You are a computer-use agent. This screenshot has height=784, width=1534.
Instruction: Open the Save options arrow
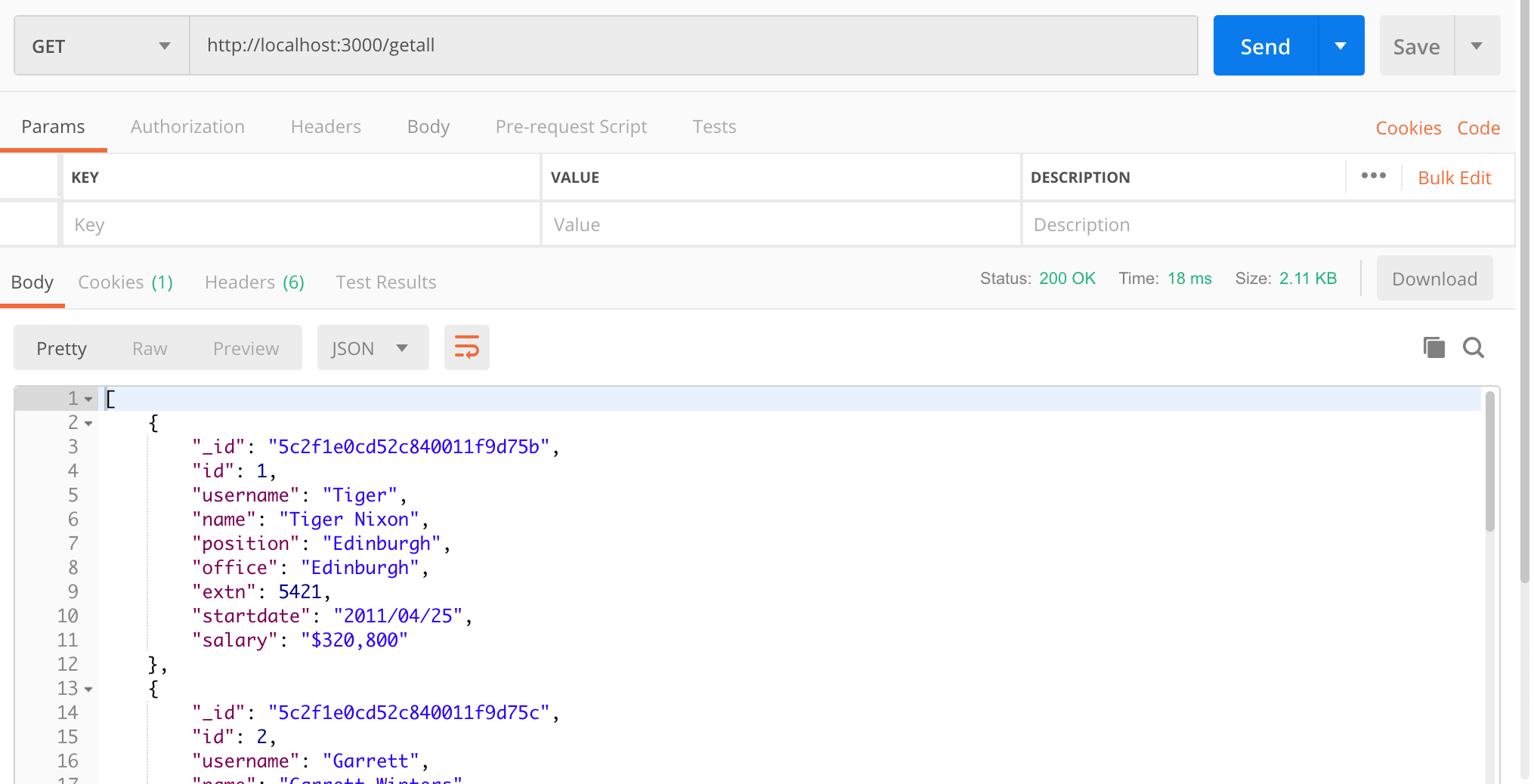point(1477,45)
